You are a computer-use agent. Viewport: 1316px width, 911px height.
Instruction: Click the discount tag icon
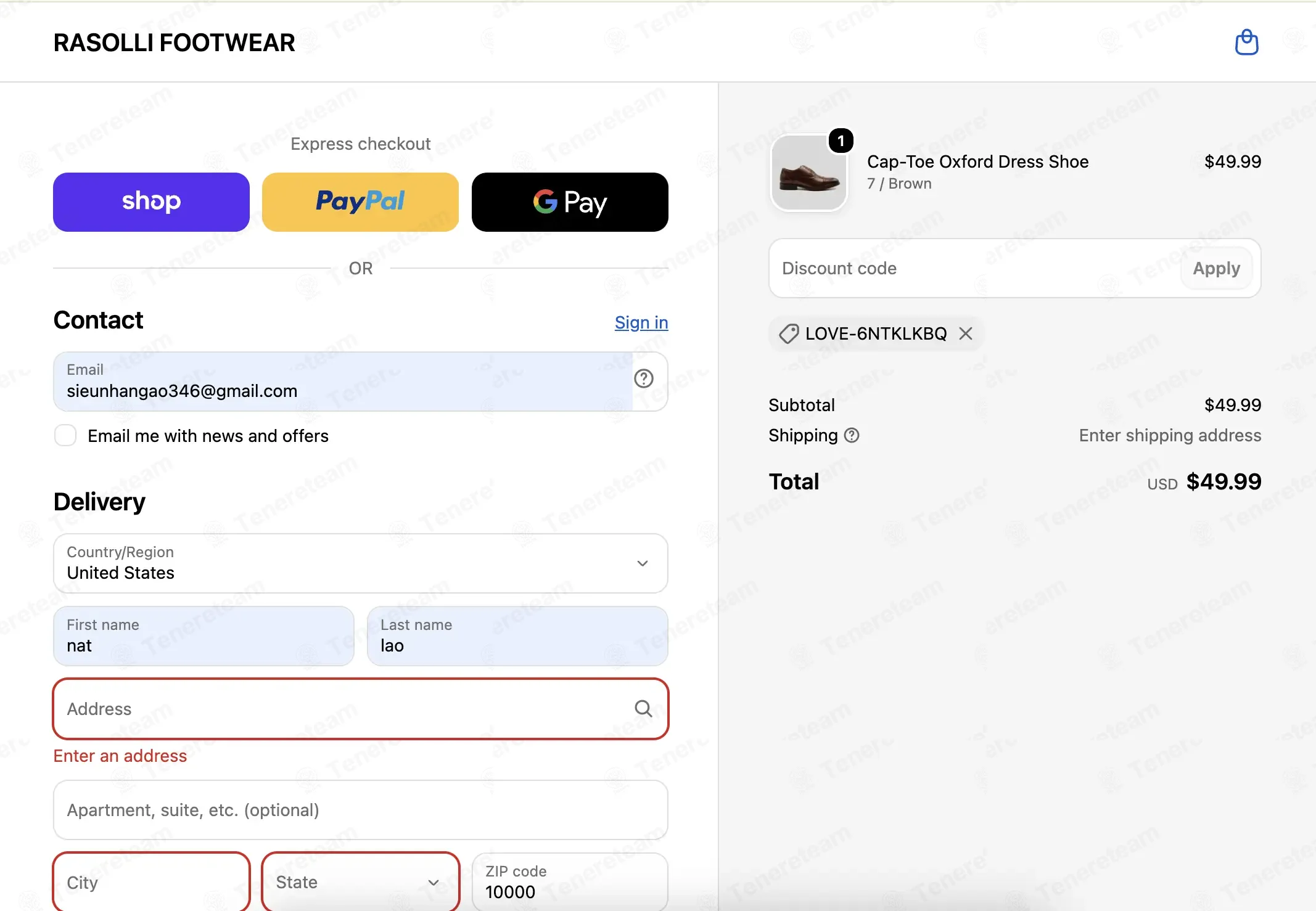789,333
